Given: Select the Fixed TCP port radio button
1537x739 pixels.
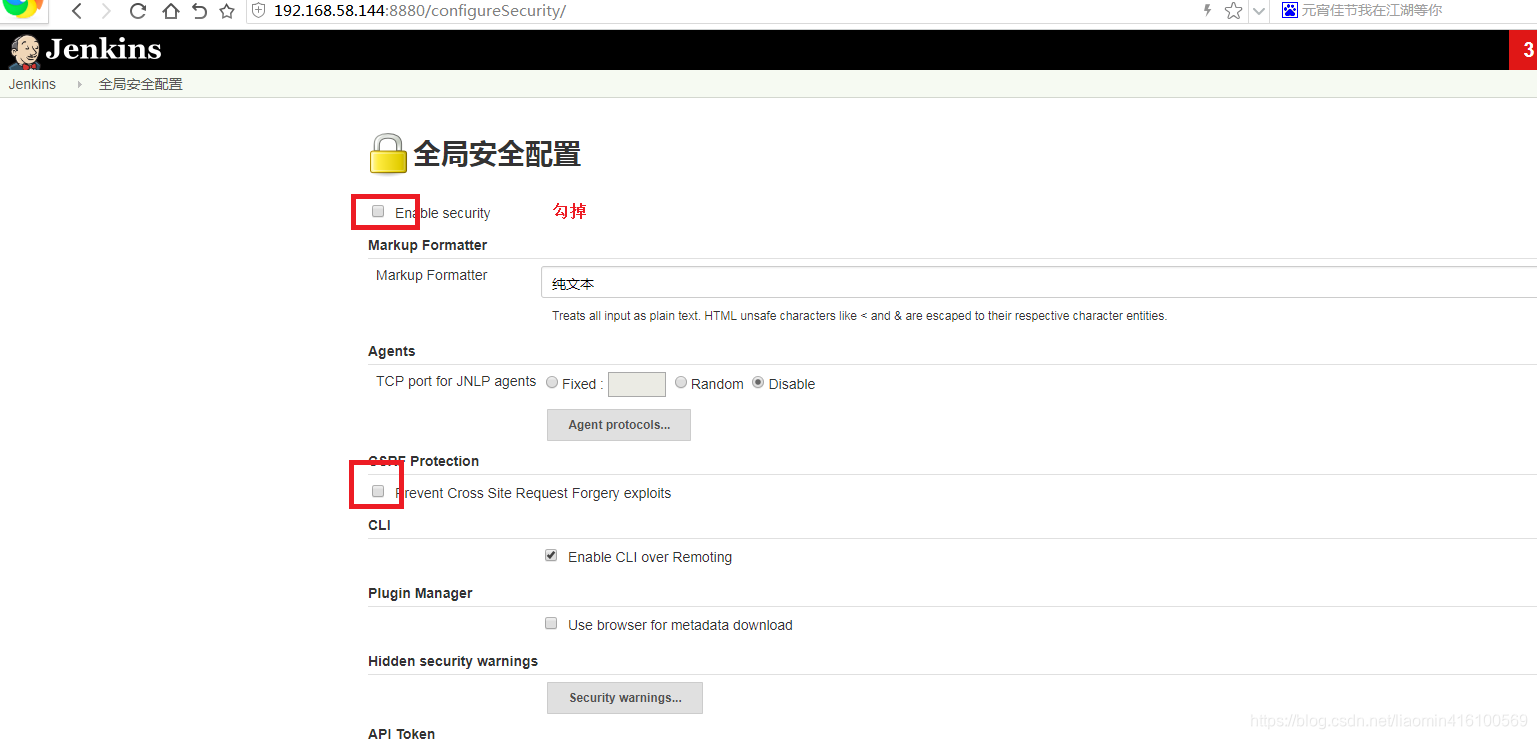Looking at the screenshot, I should [x=552, y=382].
